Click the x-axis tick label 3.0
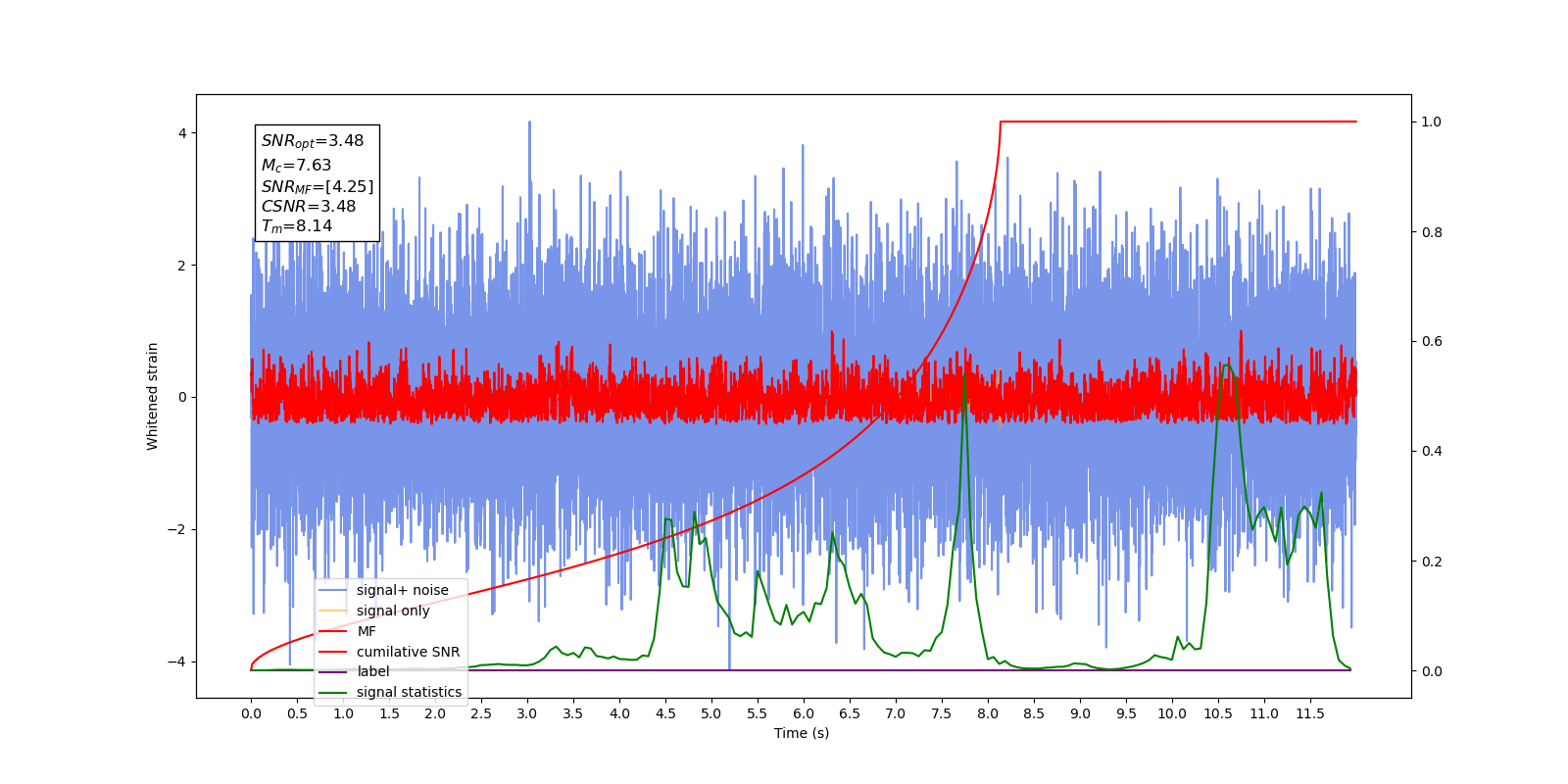1568x784 pixels. click(x=527, y=713)
